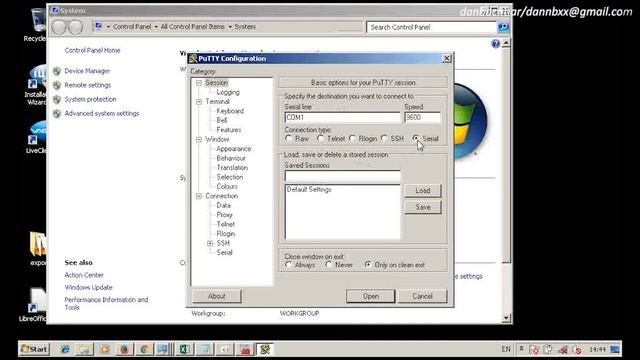Open the LibreOffice desktop shortcut

[x=35, y=305]
